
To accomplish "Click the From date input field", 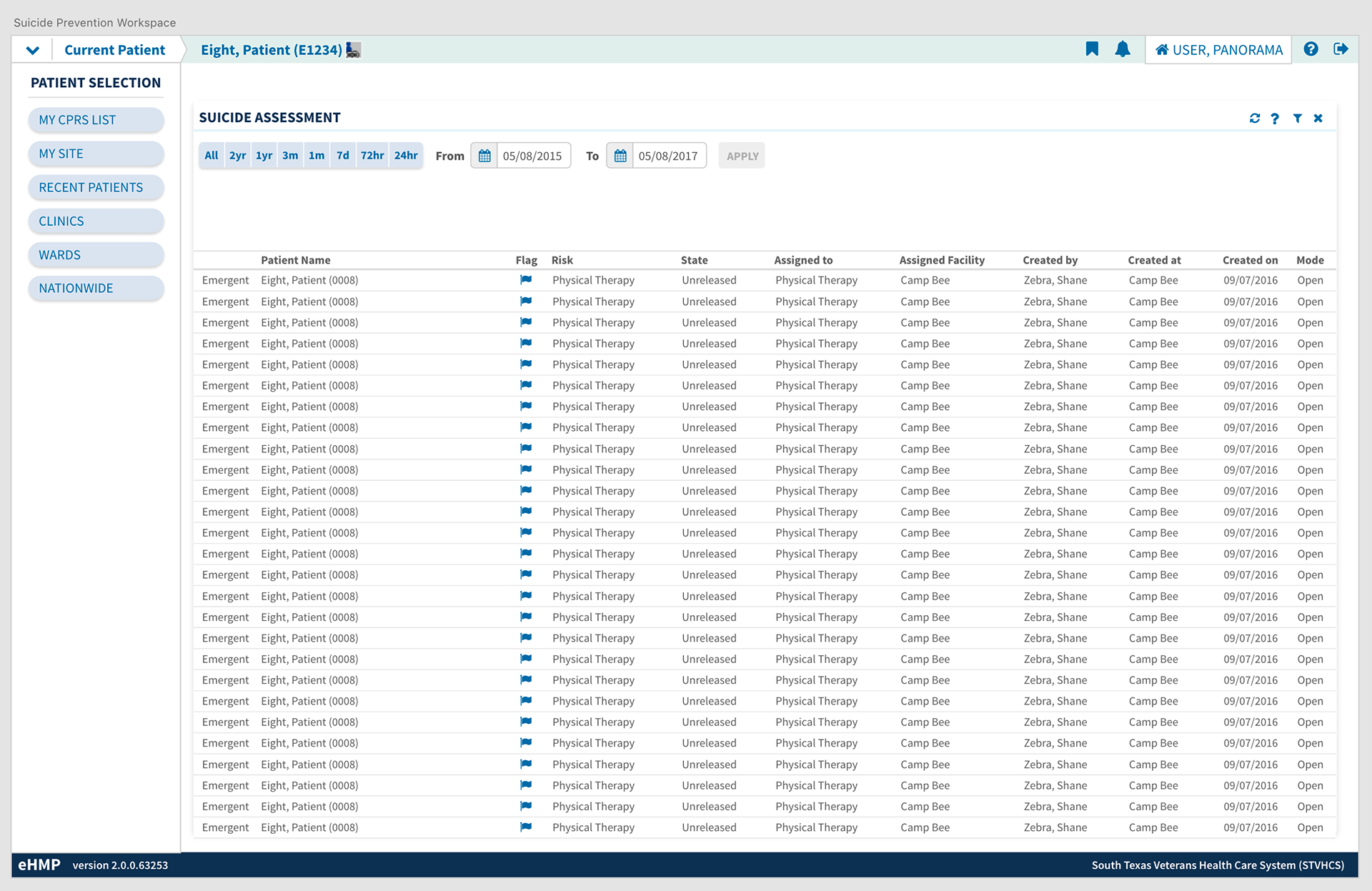I will (533, 156).
